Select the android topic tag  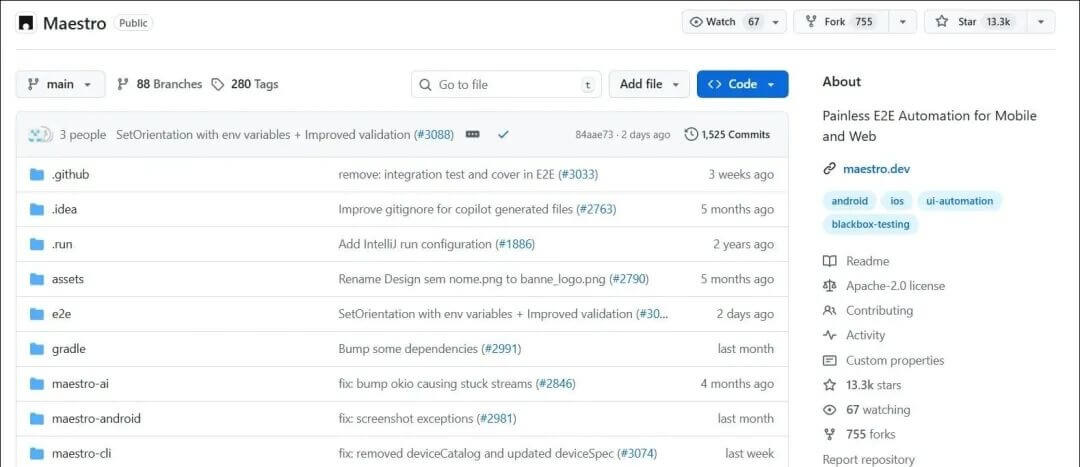pyautogui.click(x=849, y=201)
